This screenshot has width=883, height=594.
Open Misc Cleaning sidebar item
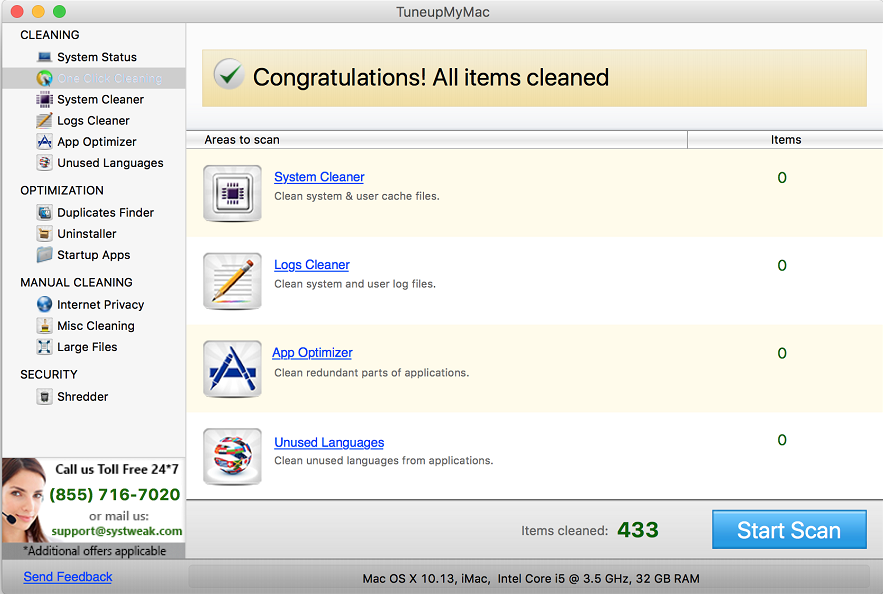point(96,325)
